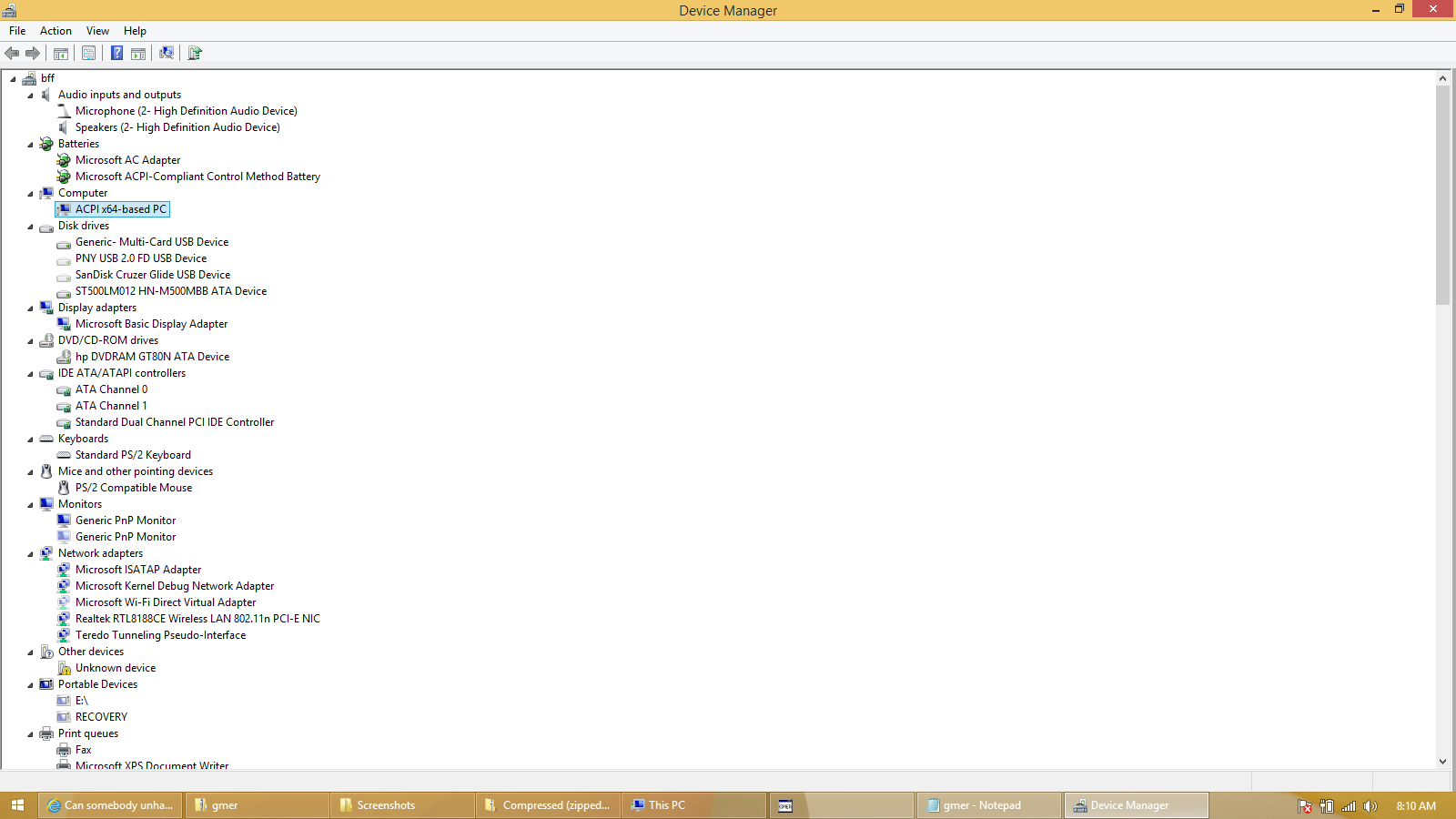Open the Help menu
The image size is (1456, 819).
tap(135, 31)
